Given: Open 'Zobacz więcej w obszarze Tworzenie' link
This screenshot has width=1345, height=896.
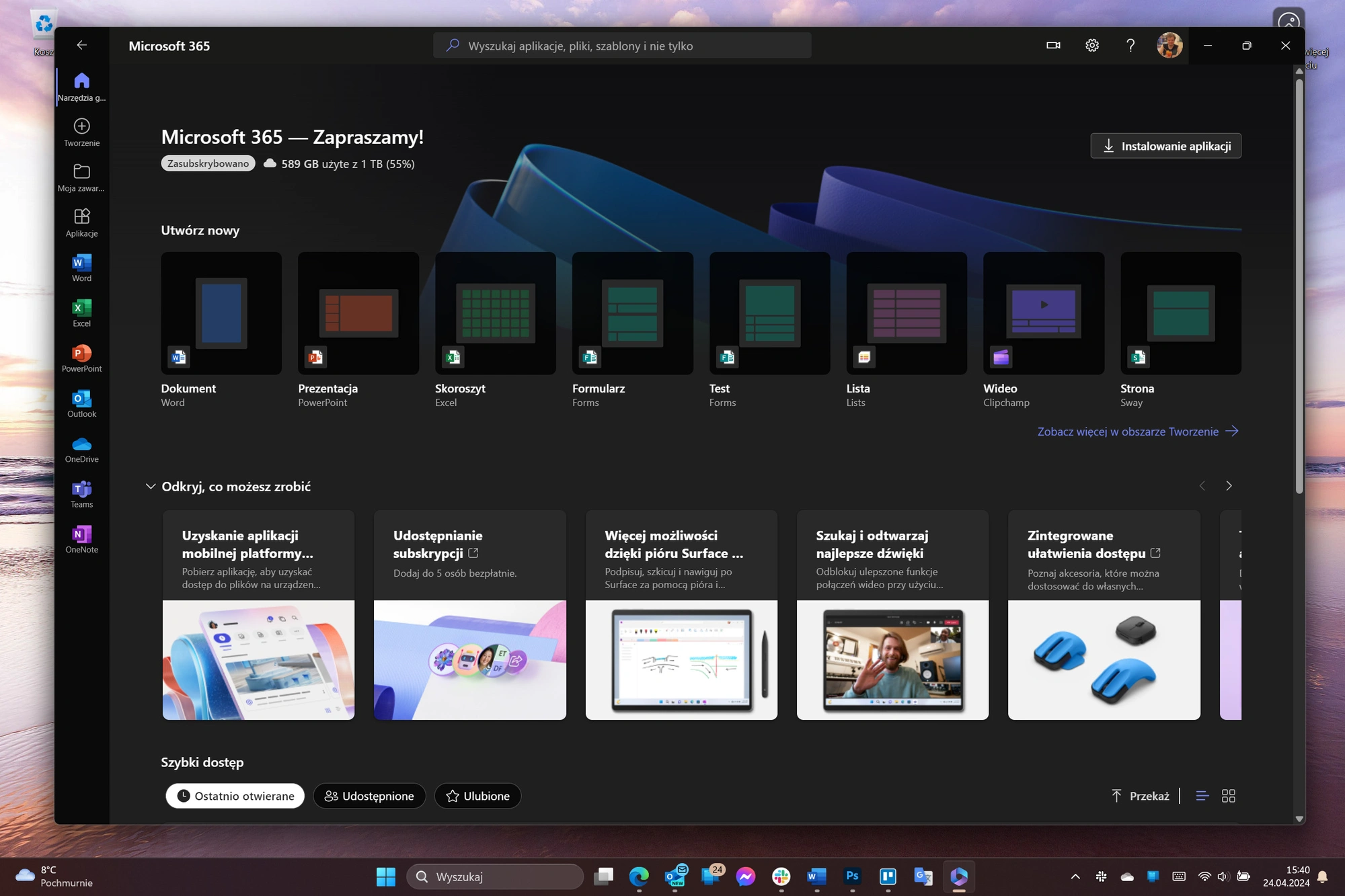Looking at the screenshot, I should [1138, 432].
